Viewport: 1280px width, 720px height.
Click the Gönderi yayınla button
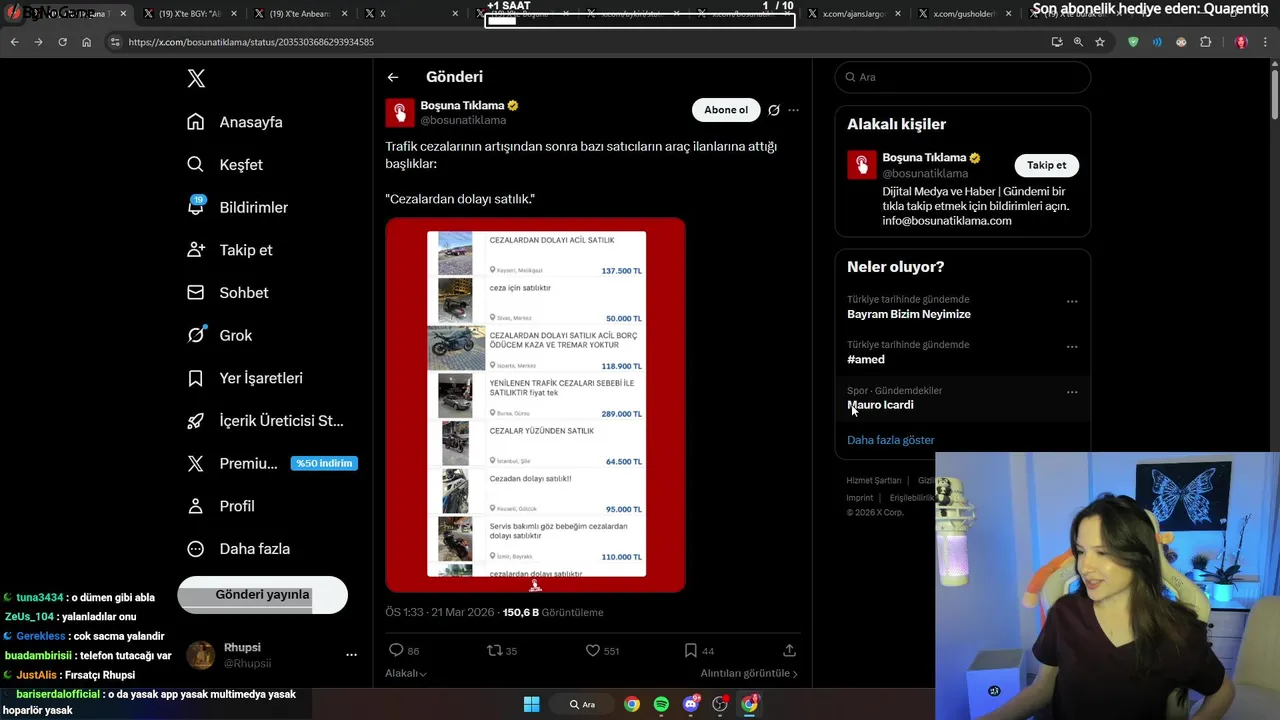click(x=262, y=595)
